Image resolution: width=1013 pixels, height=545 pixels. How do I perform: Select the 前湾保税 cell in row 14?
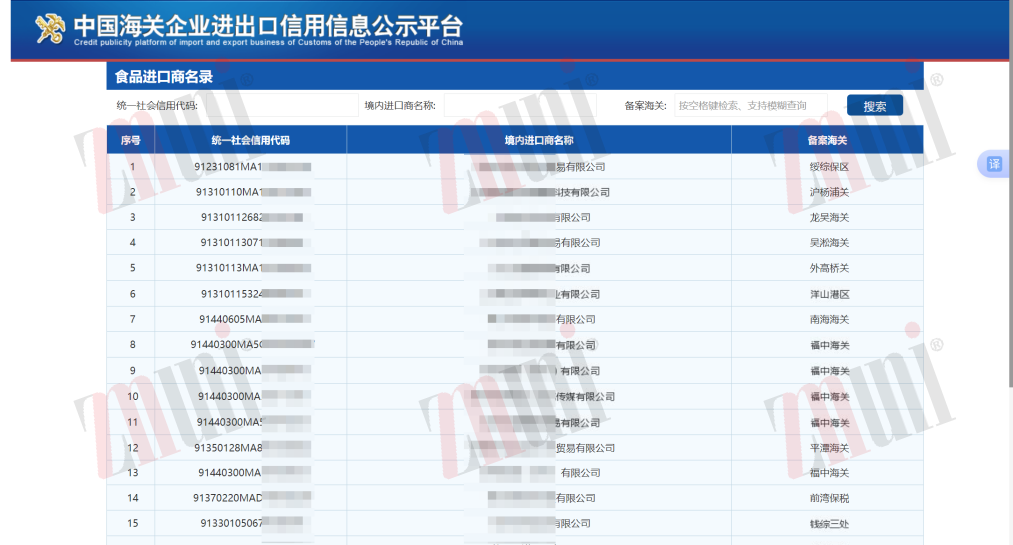click(x=828, y=498)
